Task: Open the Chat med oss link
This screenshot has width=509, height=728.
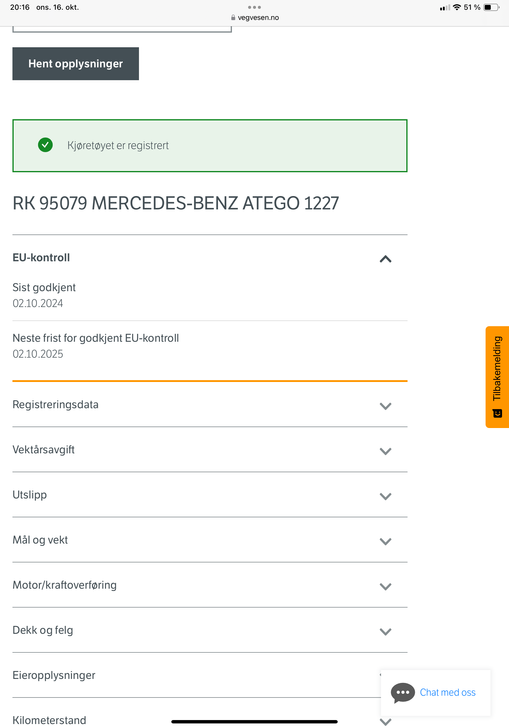Action: tap(448, 692)
